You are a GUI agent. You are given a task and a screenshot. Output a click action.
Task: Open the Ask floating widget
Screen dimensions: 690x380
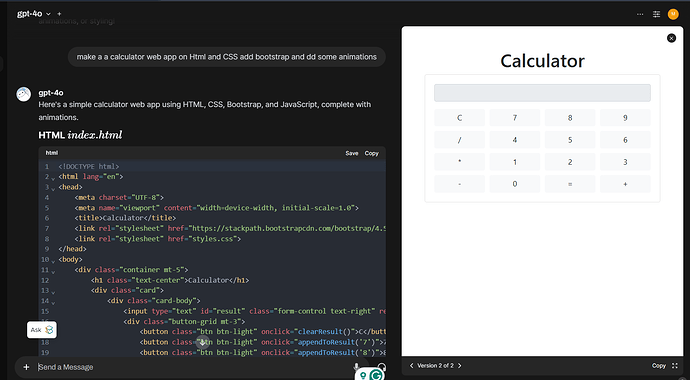coord(42,330)
